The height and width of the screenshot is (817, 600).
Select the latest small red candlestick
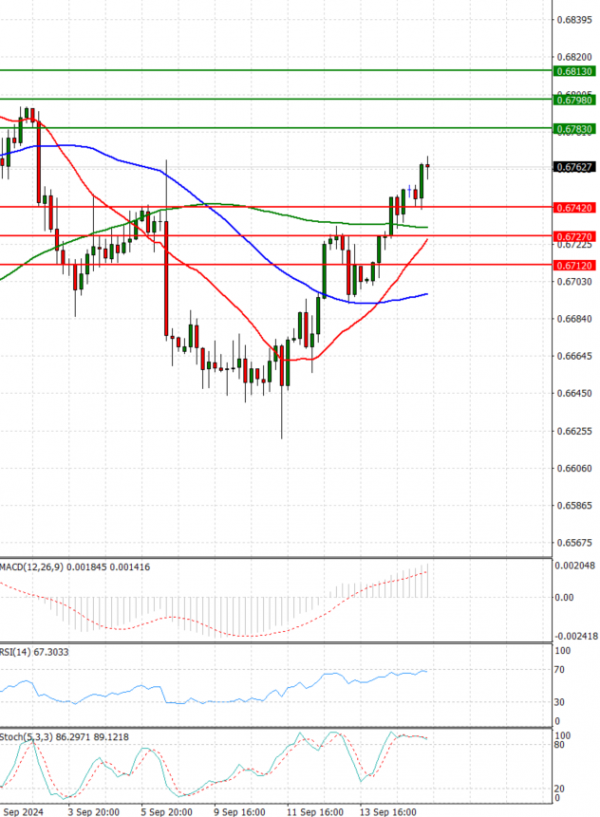click(428, 167)
